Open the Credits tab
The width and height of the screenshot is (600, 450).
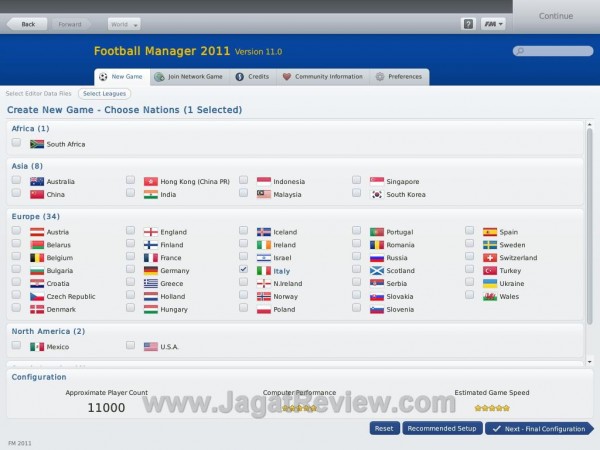pos(253,77)
